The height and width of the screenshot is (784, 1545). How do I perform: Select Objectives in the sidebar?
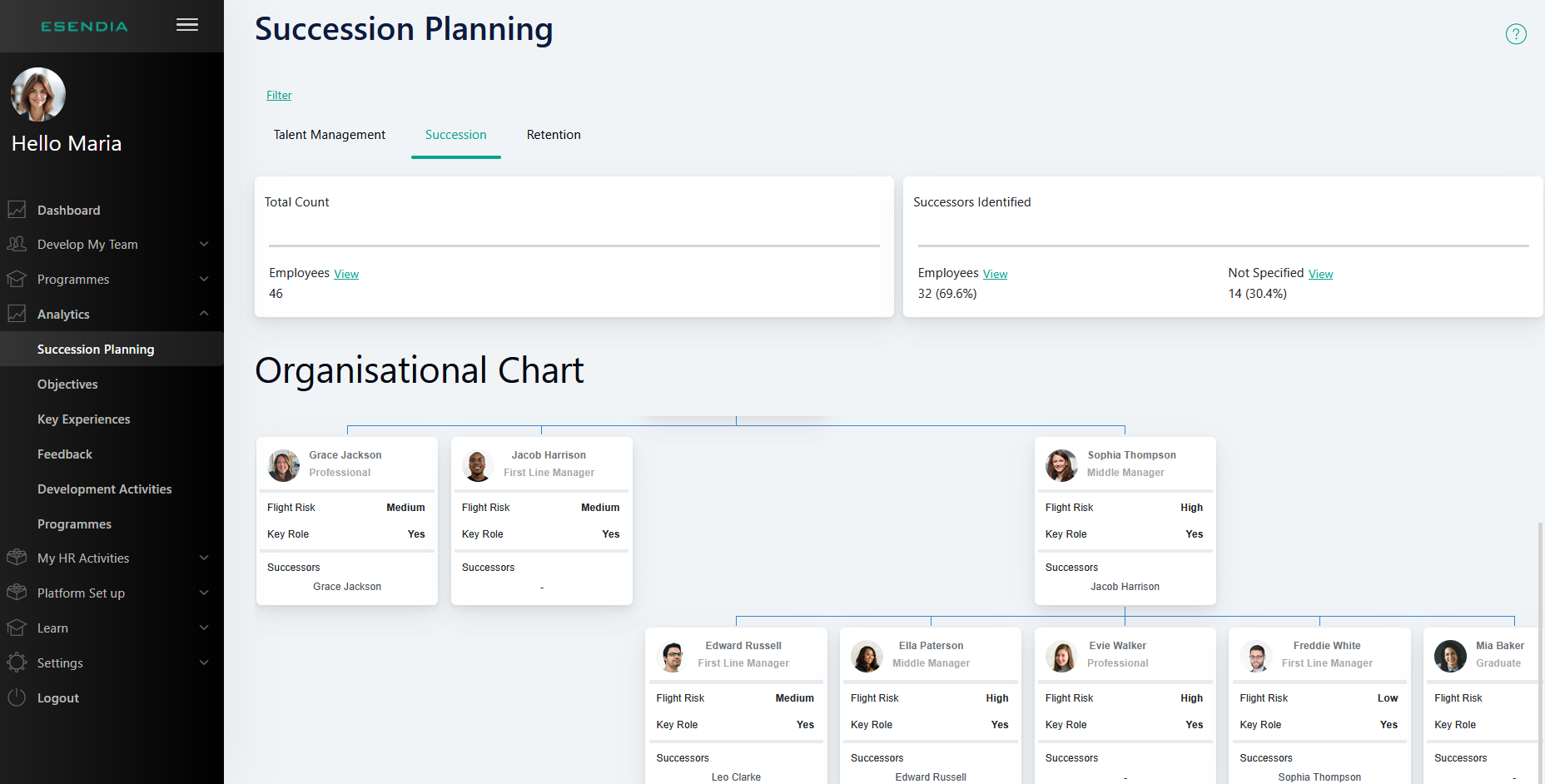pyautogui.click(x=67, y=385)
